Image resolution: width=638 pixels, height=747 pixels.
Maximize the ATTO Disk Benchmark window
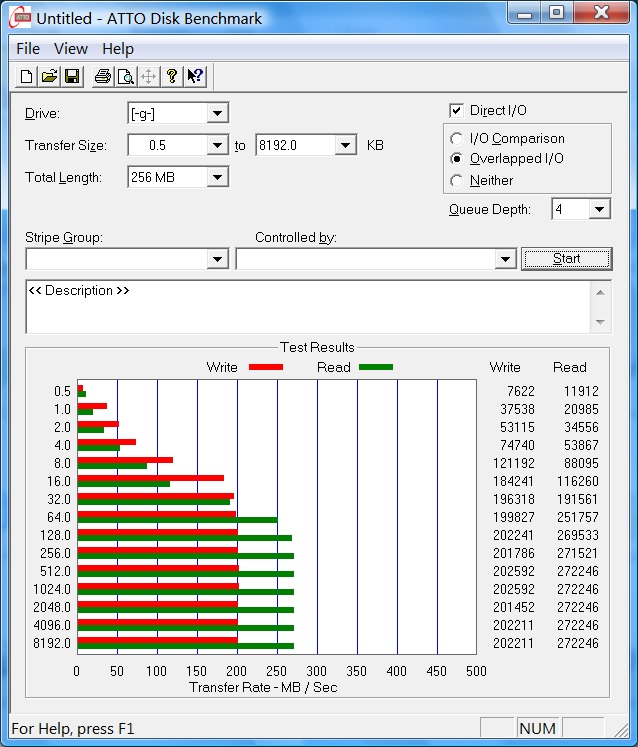click(557, 13)
